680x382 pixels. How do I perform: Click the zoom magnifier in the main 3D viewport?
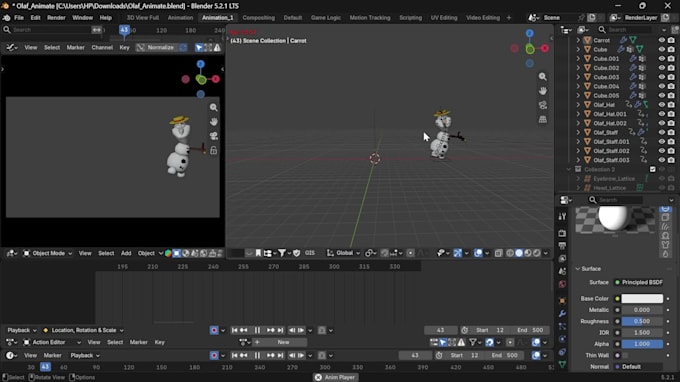(x=543, y=77)
